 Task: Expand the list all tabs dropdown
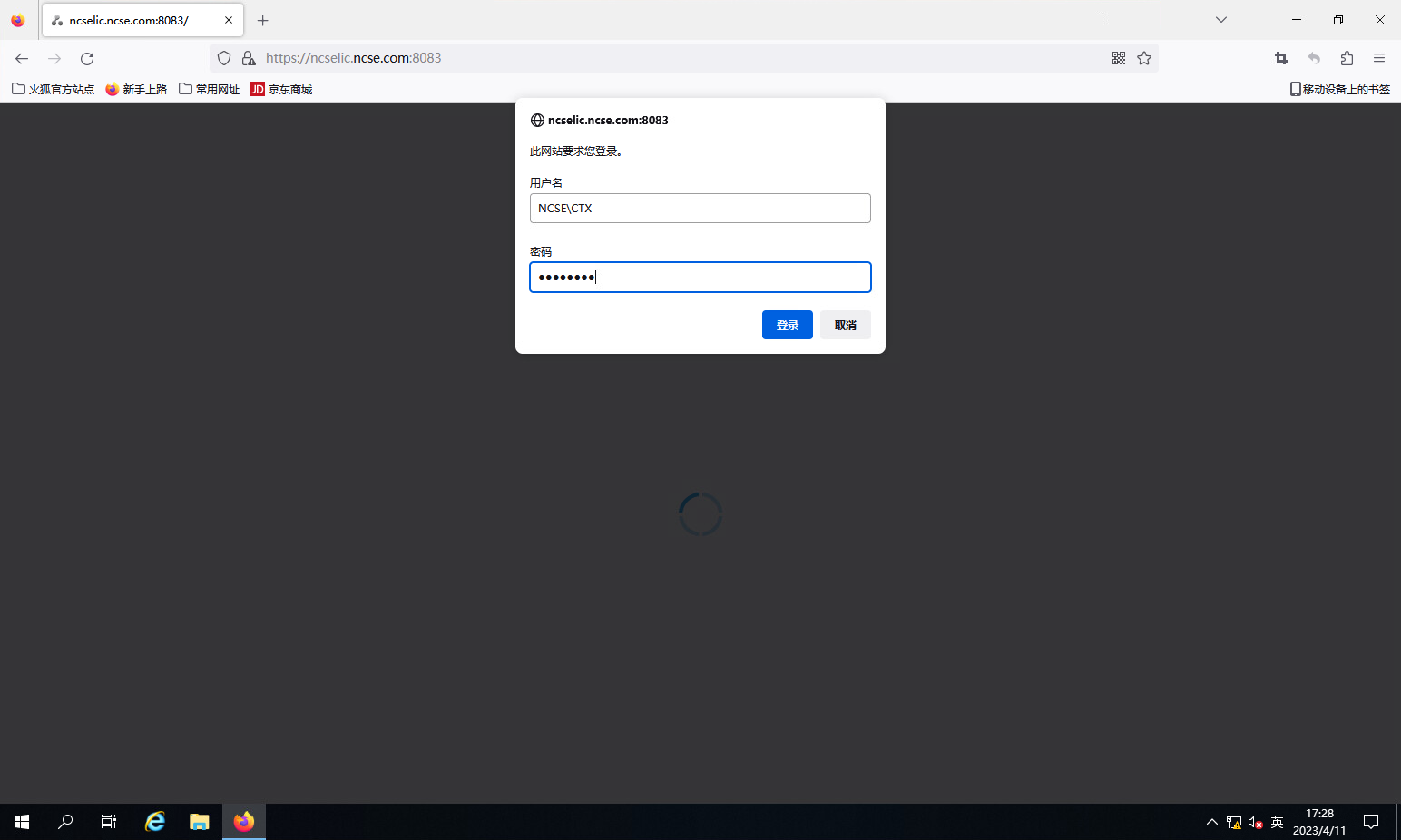1221,20
